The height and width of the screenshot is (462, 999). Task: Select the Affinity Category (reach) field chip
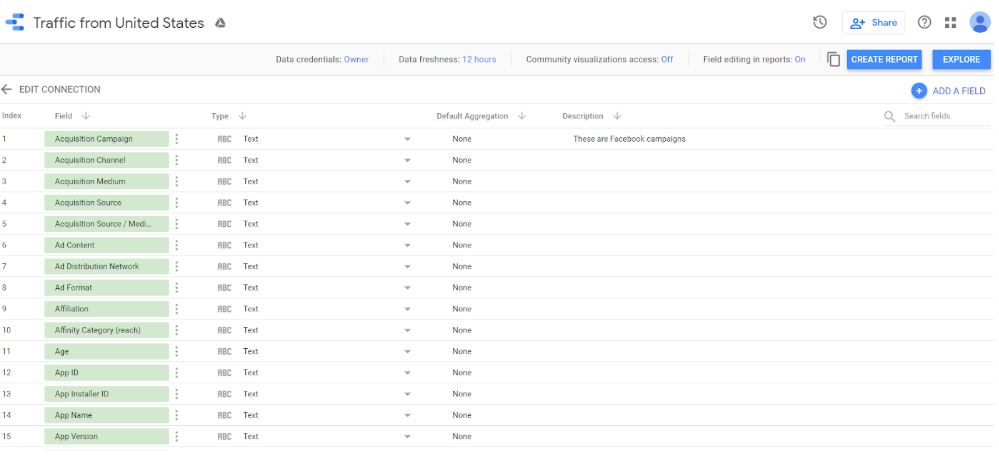[106, 330]
